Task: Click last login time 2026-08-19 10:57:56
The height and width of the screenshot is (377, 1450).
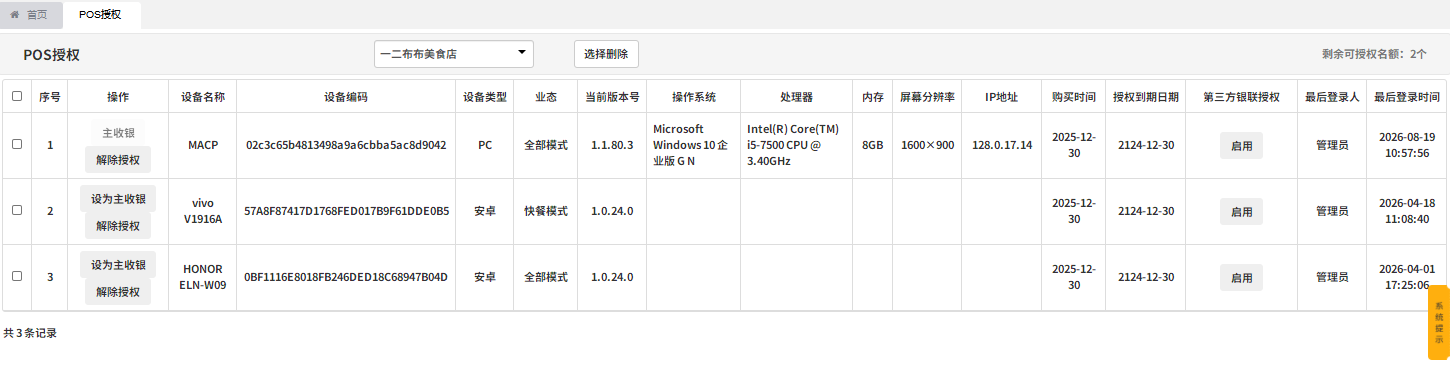Action: click(1407, 145)
